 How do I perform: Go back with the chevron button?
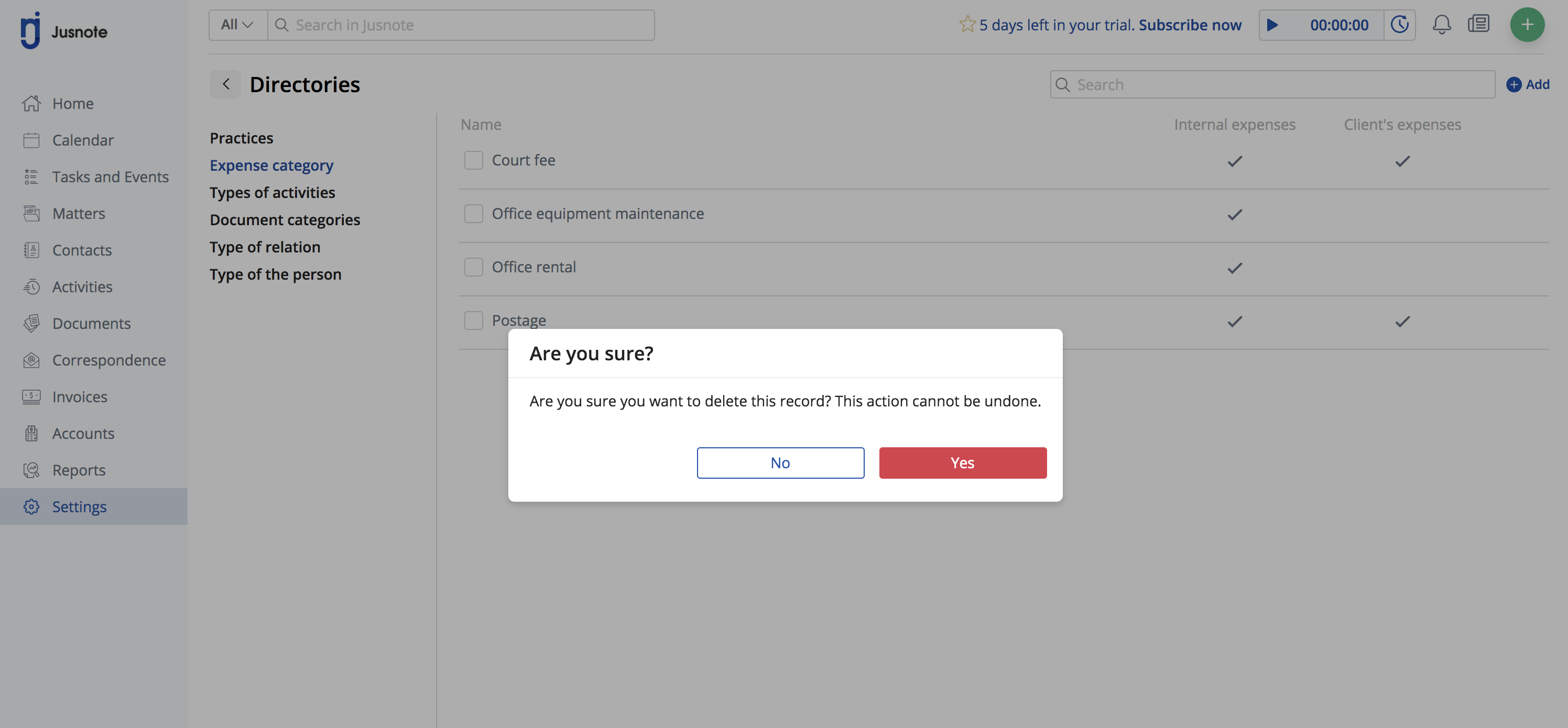[x=226, y=84]
